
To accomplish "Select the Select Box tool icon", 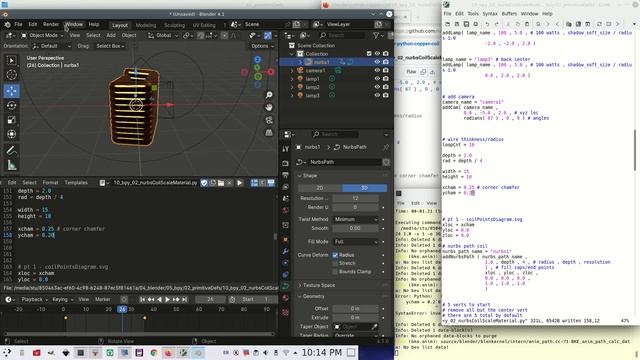I will [11, 60].
